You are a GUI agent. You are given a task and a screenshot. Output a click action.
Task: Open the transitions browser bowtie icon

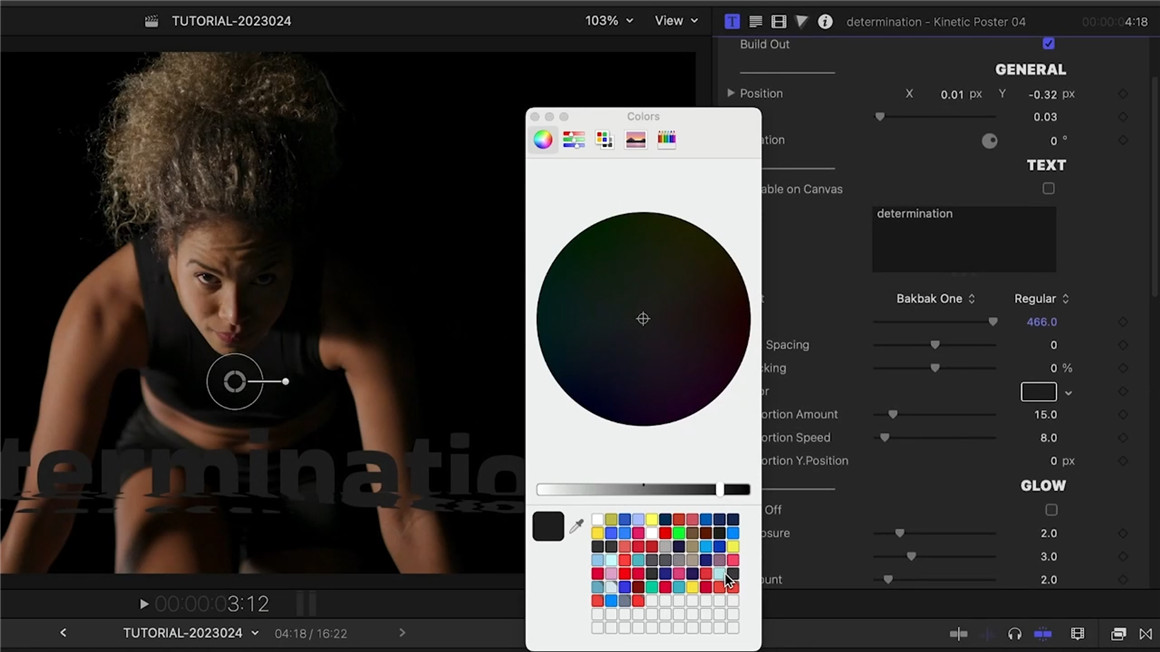pos(1145,633)
